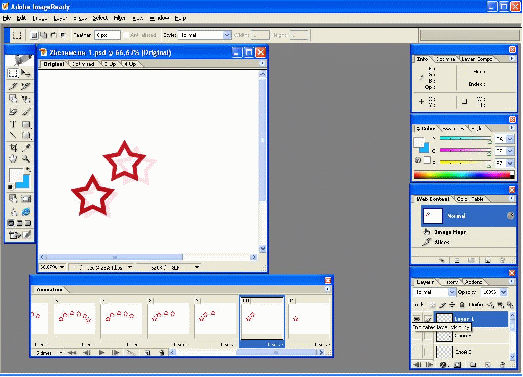The image size is (523, 377).
Task: Select the Image Map tool
Action: click(x=13, y=99)
